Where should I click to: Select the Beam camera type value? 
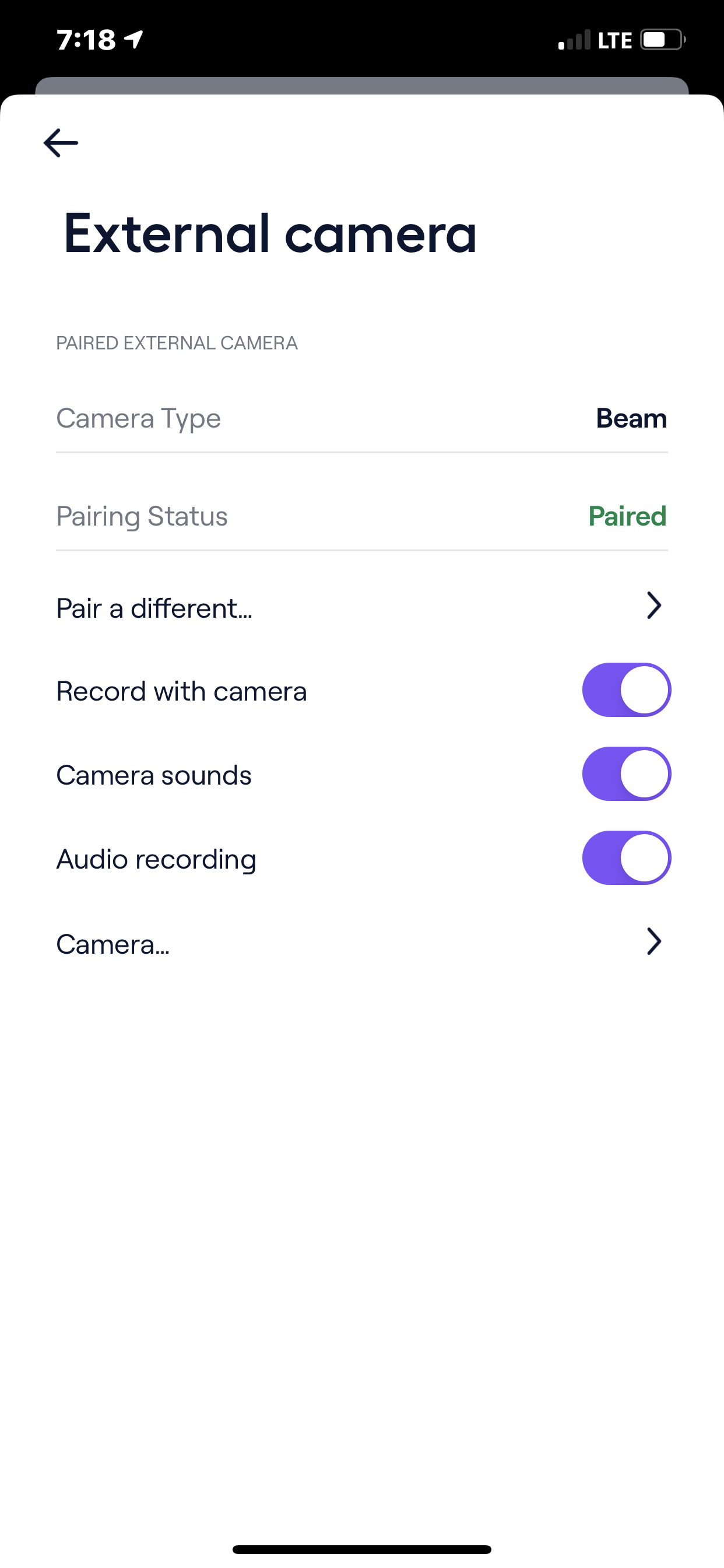point(631,418)
